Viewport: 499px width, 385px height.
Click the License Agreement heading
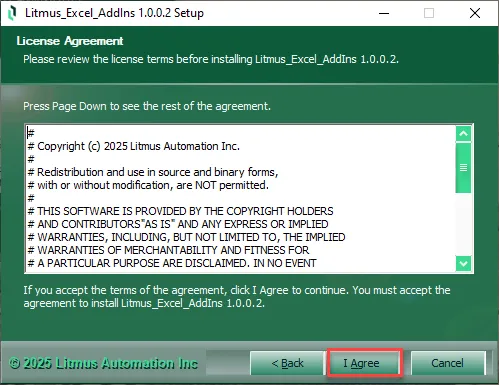click(70, 41)
